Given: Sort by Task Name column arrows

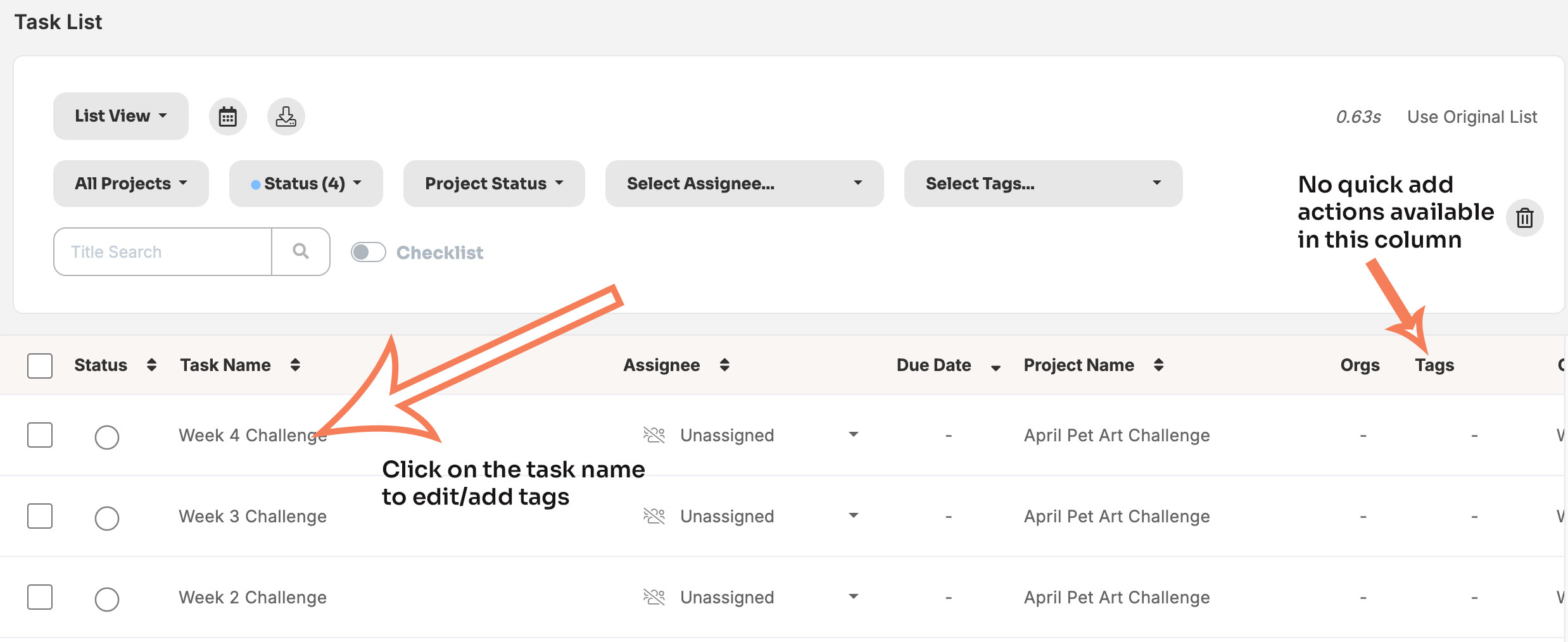Looking at the screenshot, I should pos(295,365).
